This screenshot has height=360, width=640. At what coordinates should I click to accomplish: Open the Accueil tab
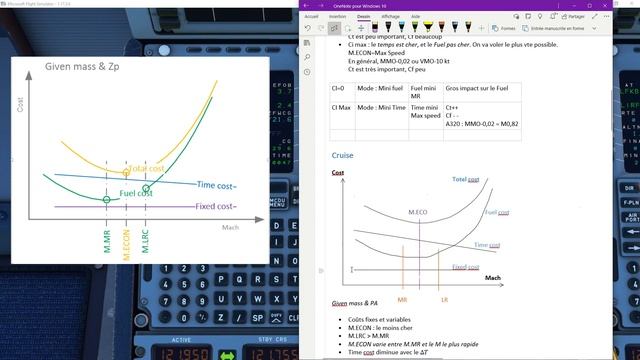311,16
